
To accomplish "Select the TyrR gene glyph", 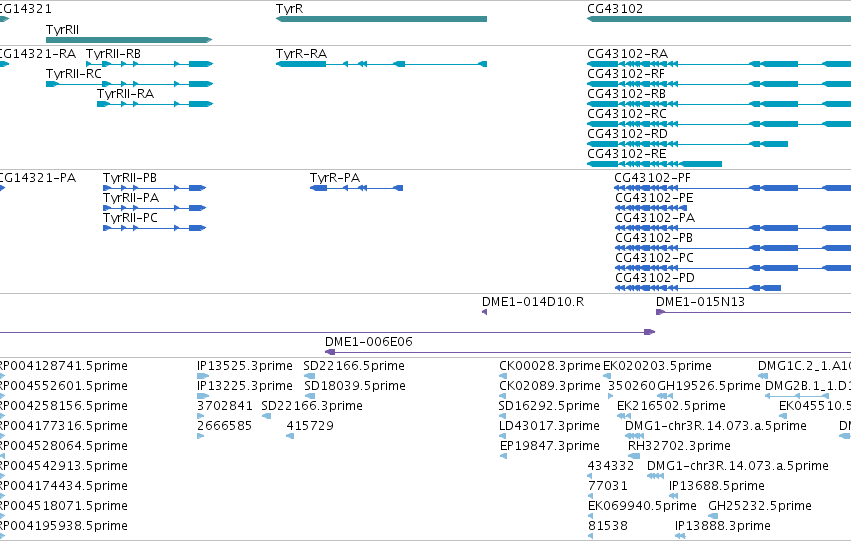I will (382, 19).
